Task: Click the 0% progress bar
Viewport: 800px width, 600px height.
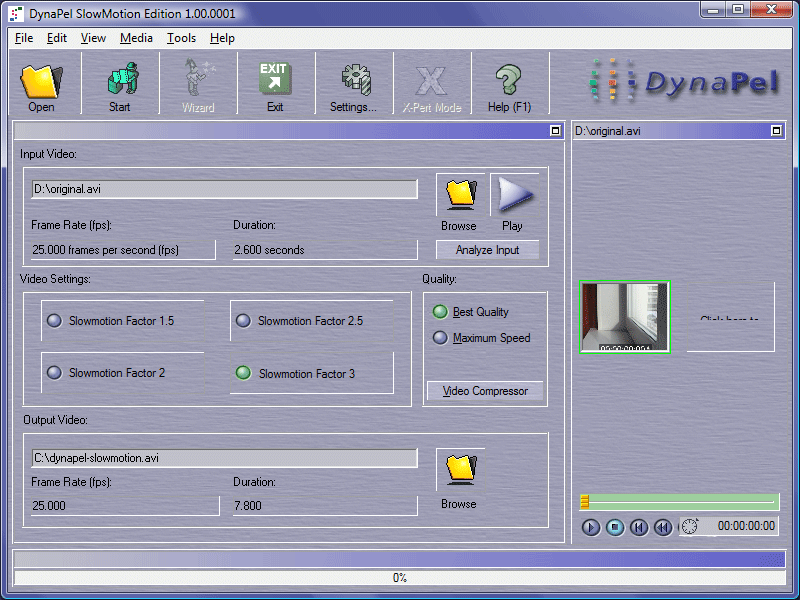Action: 399,578
